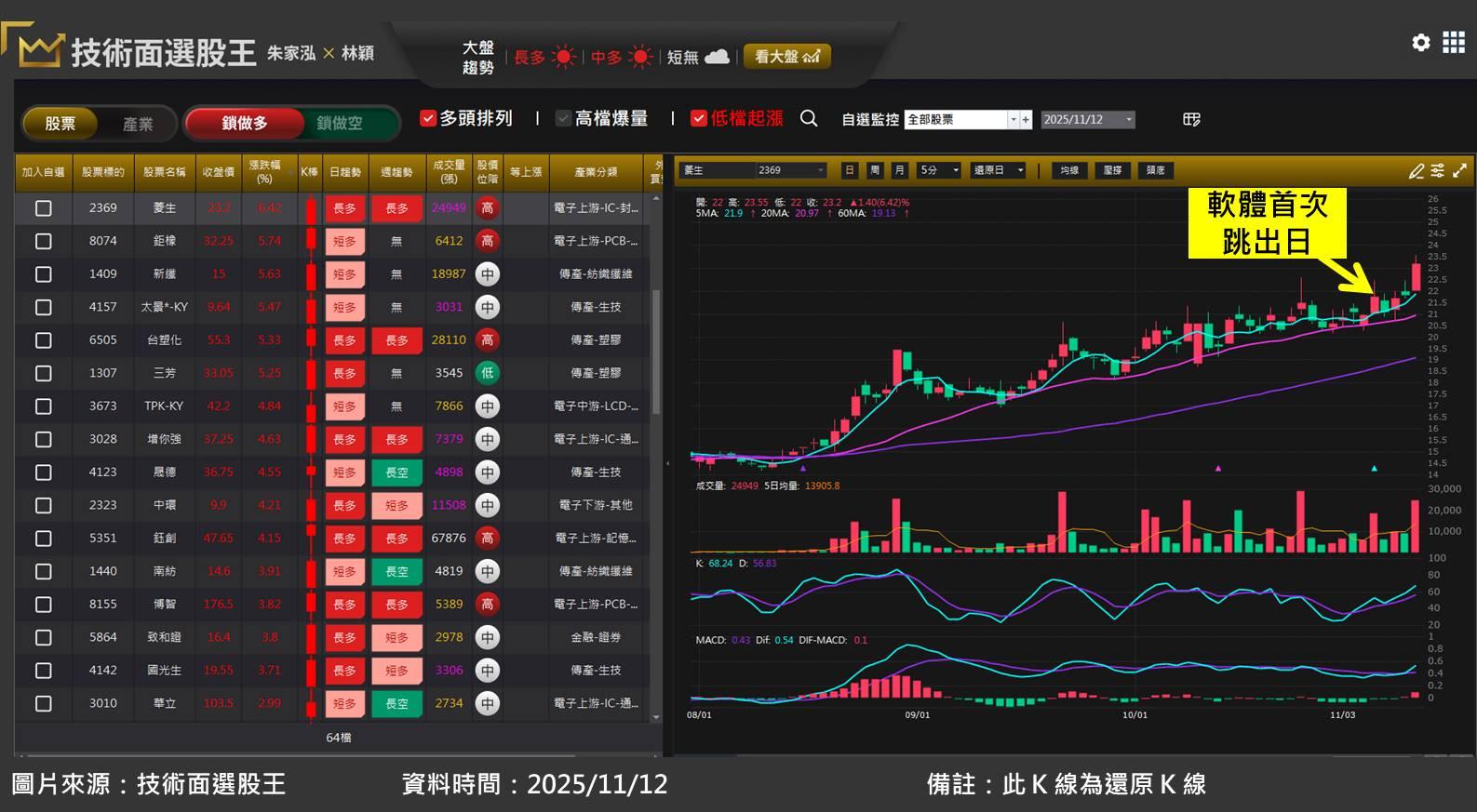Viewport: 1477px width, 812px height.
Task: Select the 鎖做空 short mode
Action: [340, 123]
